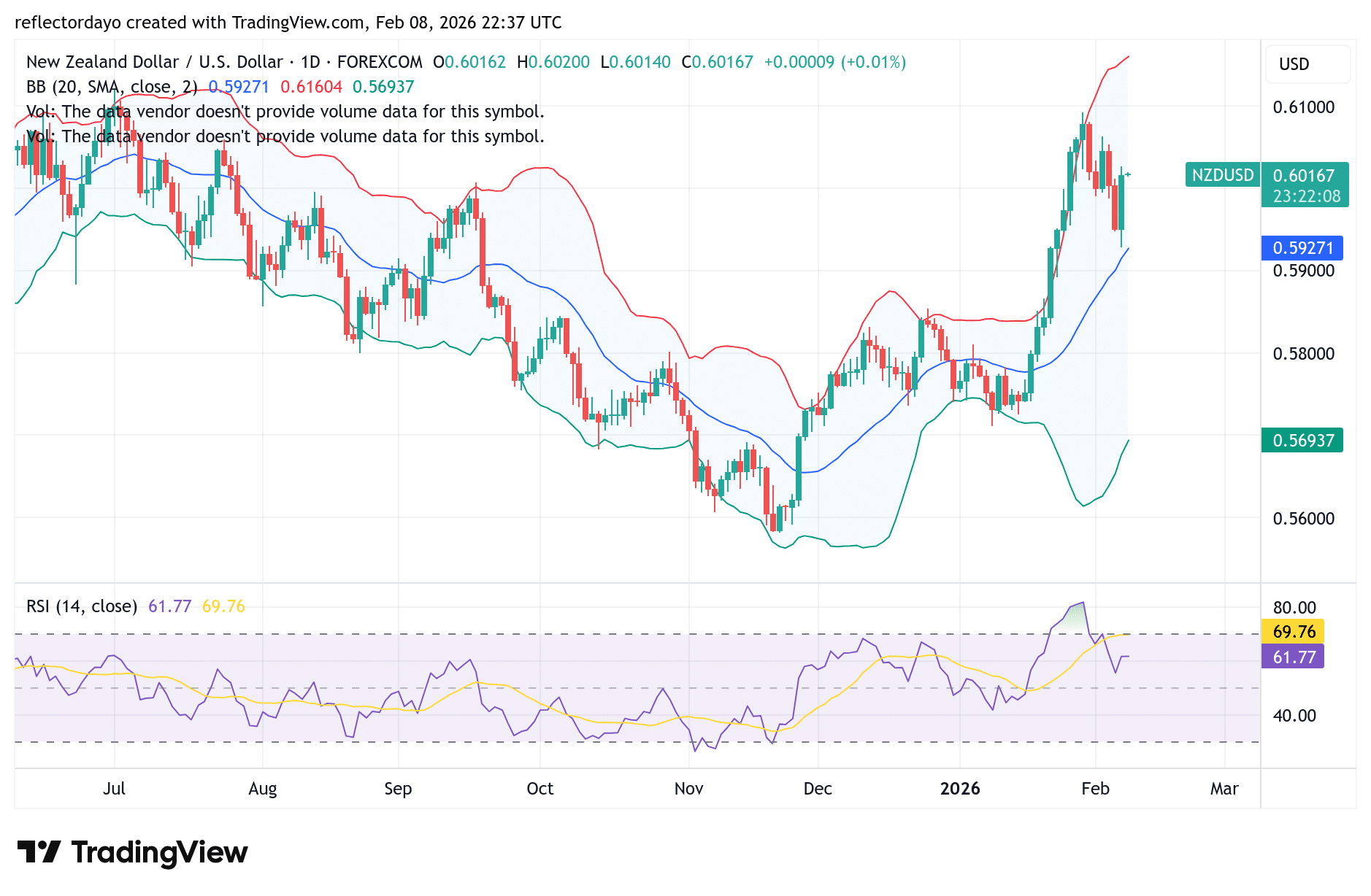Click the 2026 marker on the timeline
1371x896 pixels.
point(961,789)
